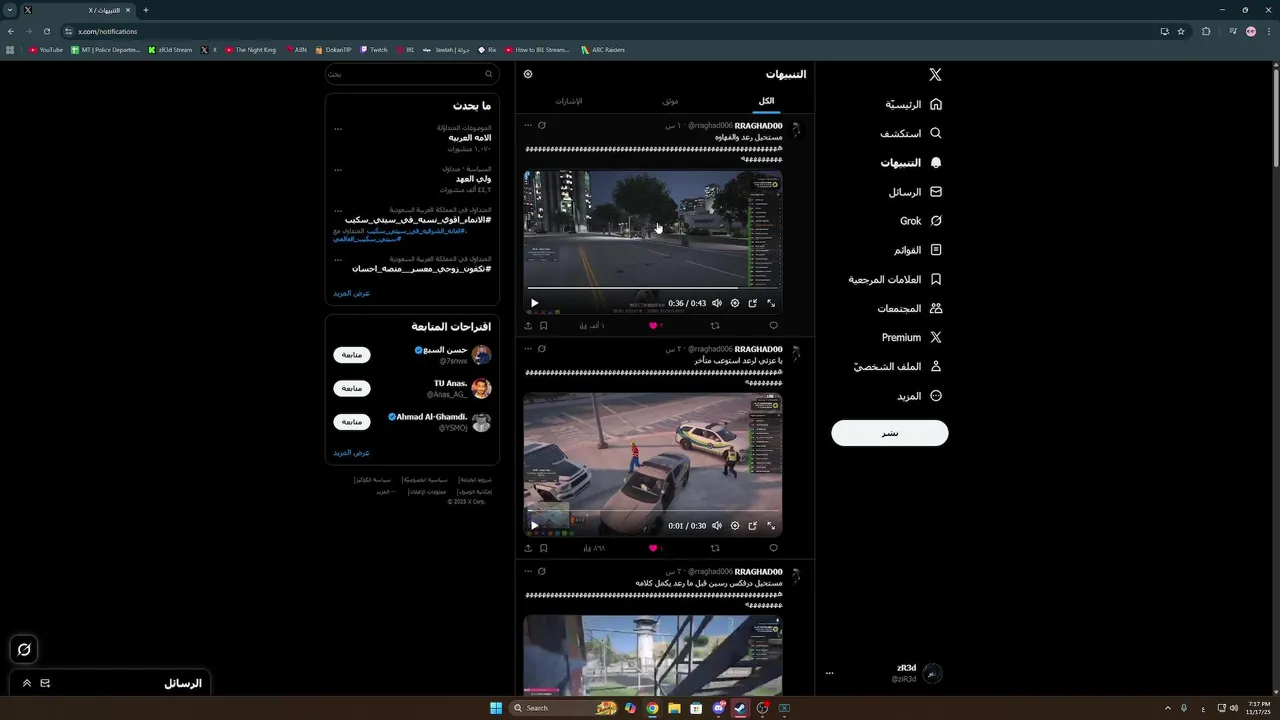
Task: Seek on the 0:36 video progress bar
Action: (x=653, y=288)
